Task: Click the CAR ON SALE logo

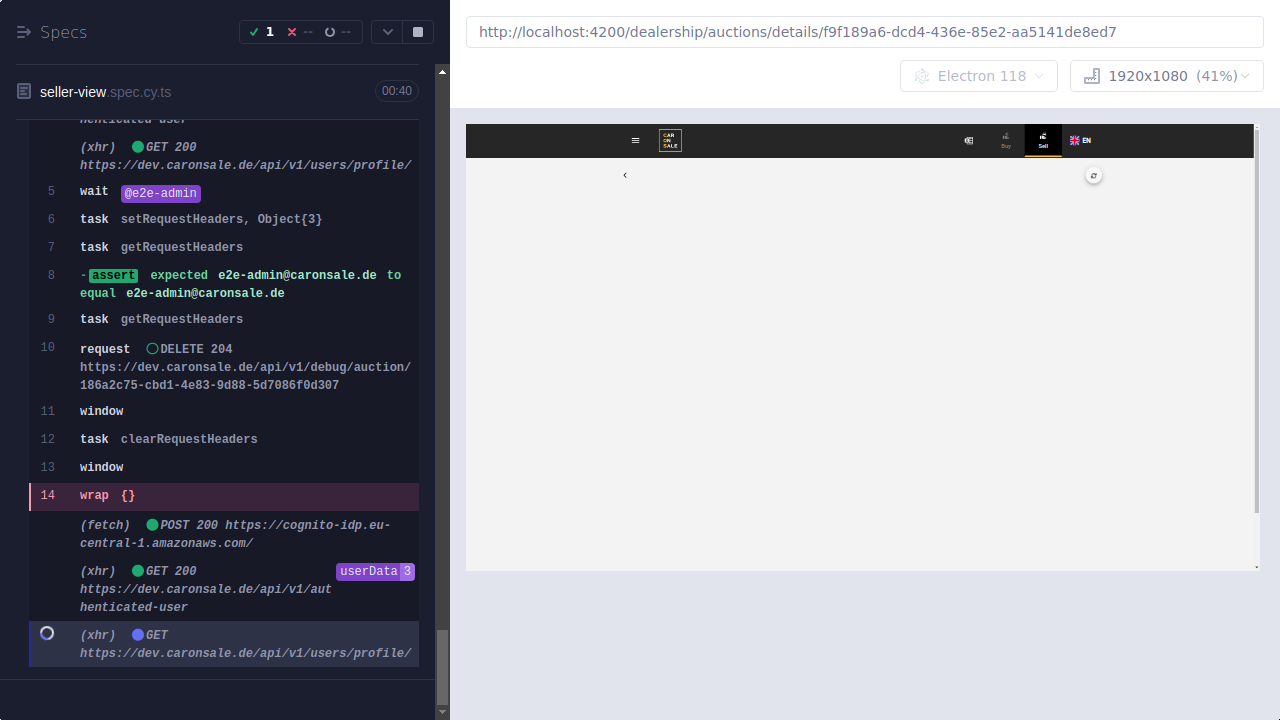Action: 669,140
